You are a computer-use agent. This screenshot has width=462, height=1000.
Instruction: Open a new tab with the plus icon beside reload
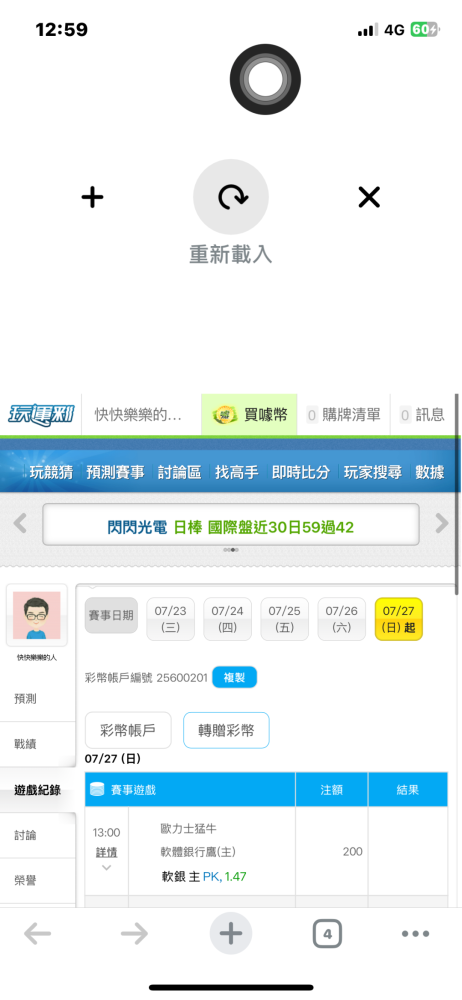coord(93,197)
